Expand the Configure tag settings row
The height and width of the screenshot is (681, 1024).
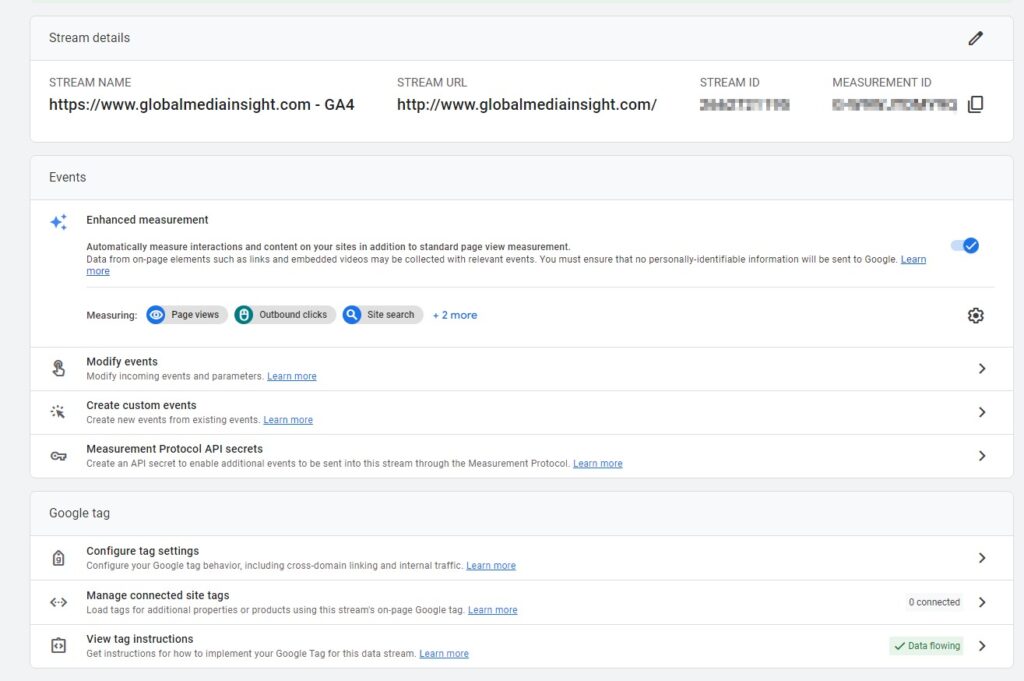981,557
